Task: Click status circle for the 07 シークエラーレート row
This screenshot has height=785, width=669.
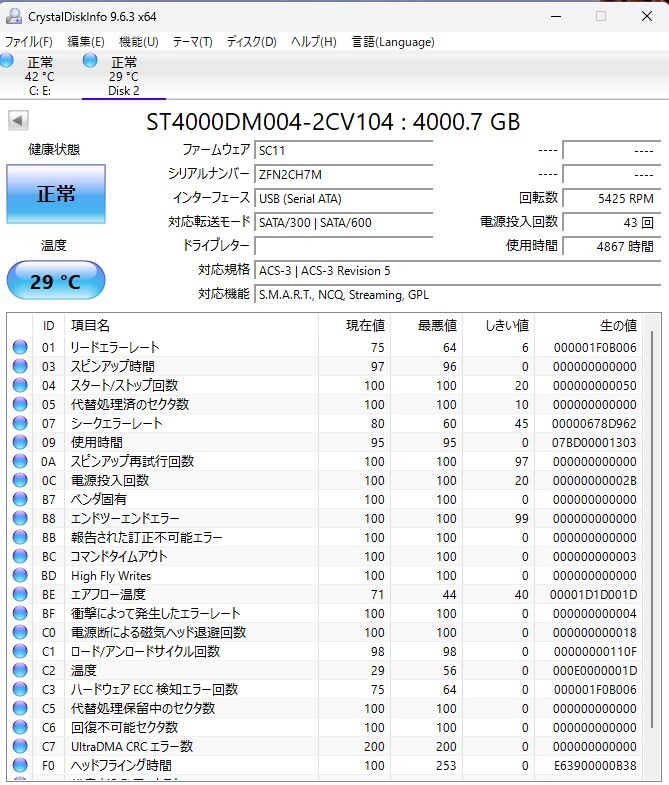Action: 20,423
